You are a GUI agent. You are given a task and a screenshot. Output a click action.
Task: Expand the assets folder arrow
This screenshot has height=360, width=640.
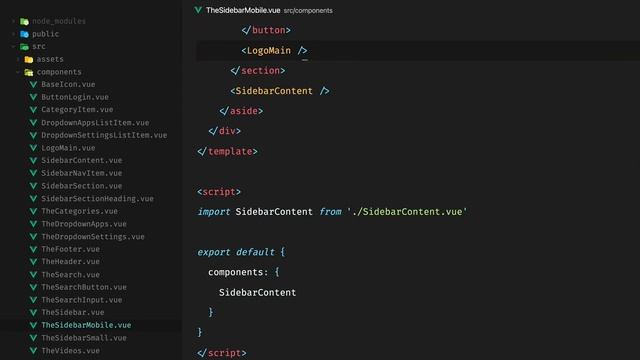point(18,60)
